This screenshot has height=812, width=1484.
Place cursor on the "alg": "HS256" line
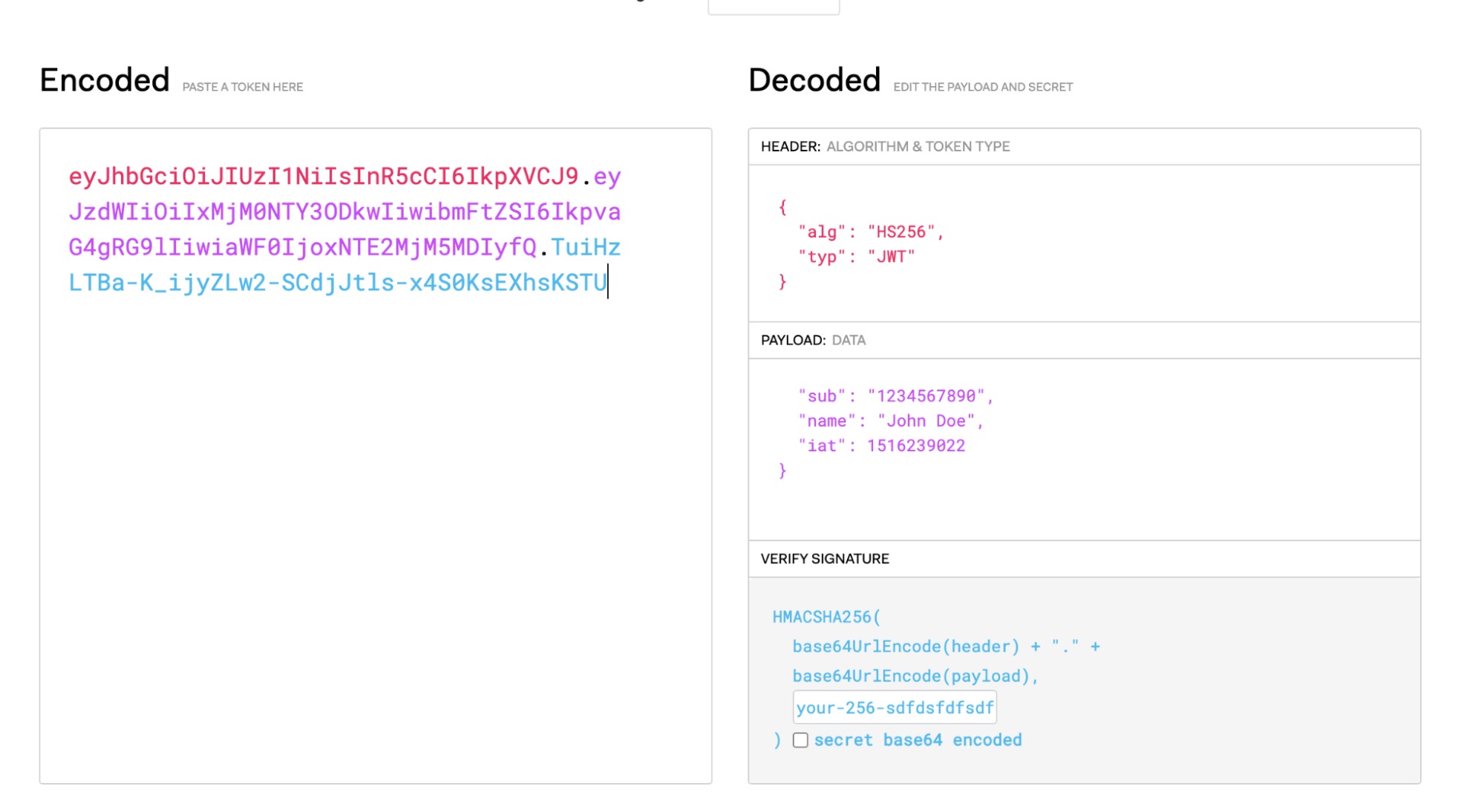[x=870, y=232]
